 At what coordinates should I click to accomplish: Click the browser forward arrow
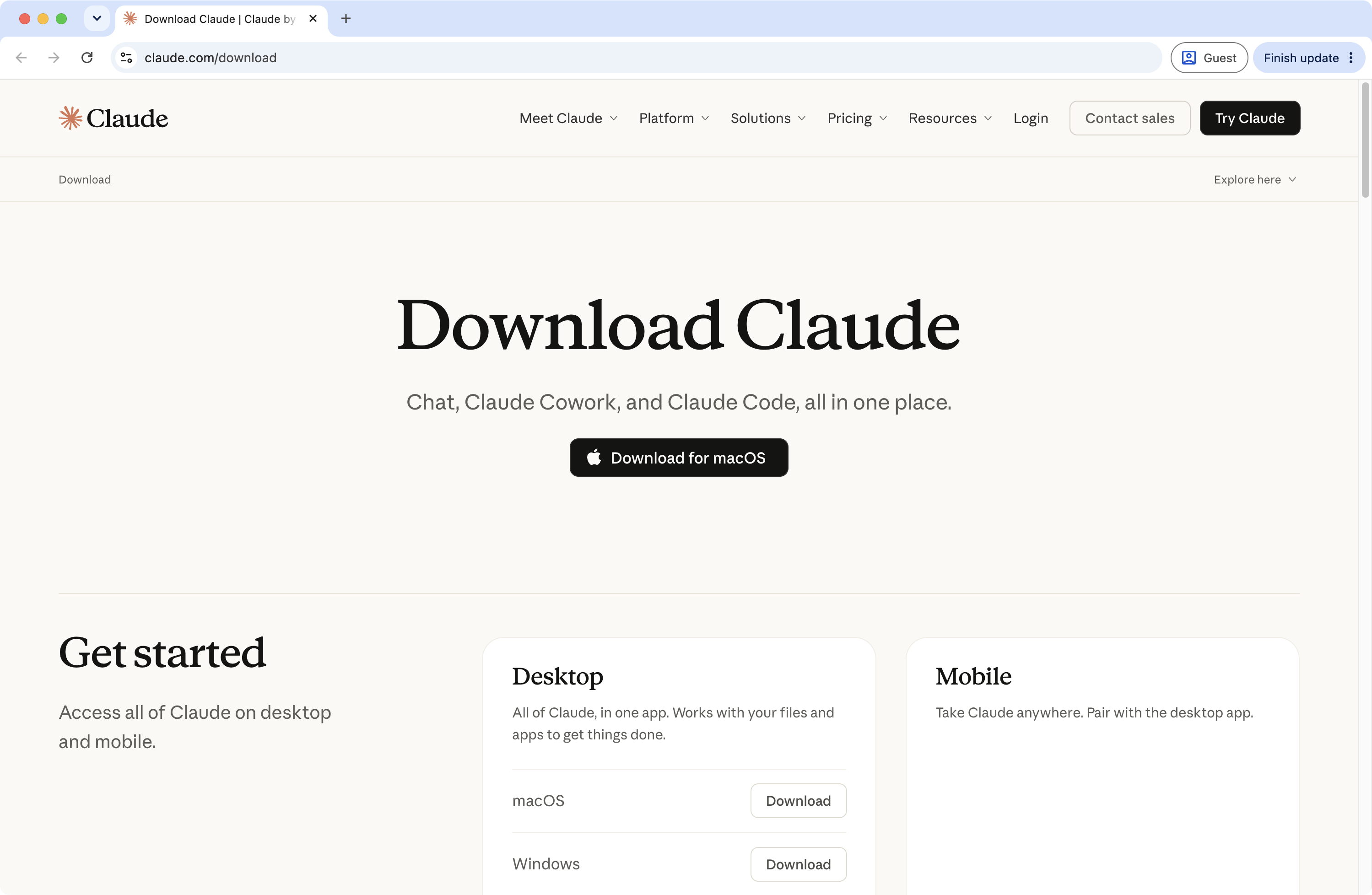click(x=54, y=58)
